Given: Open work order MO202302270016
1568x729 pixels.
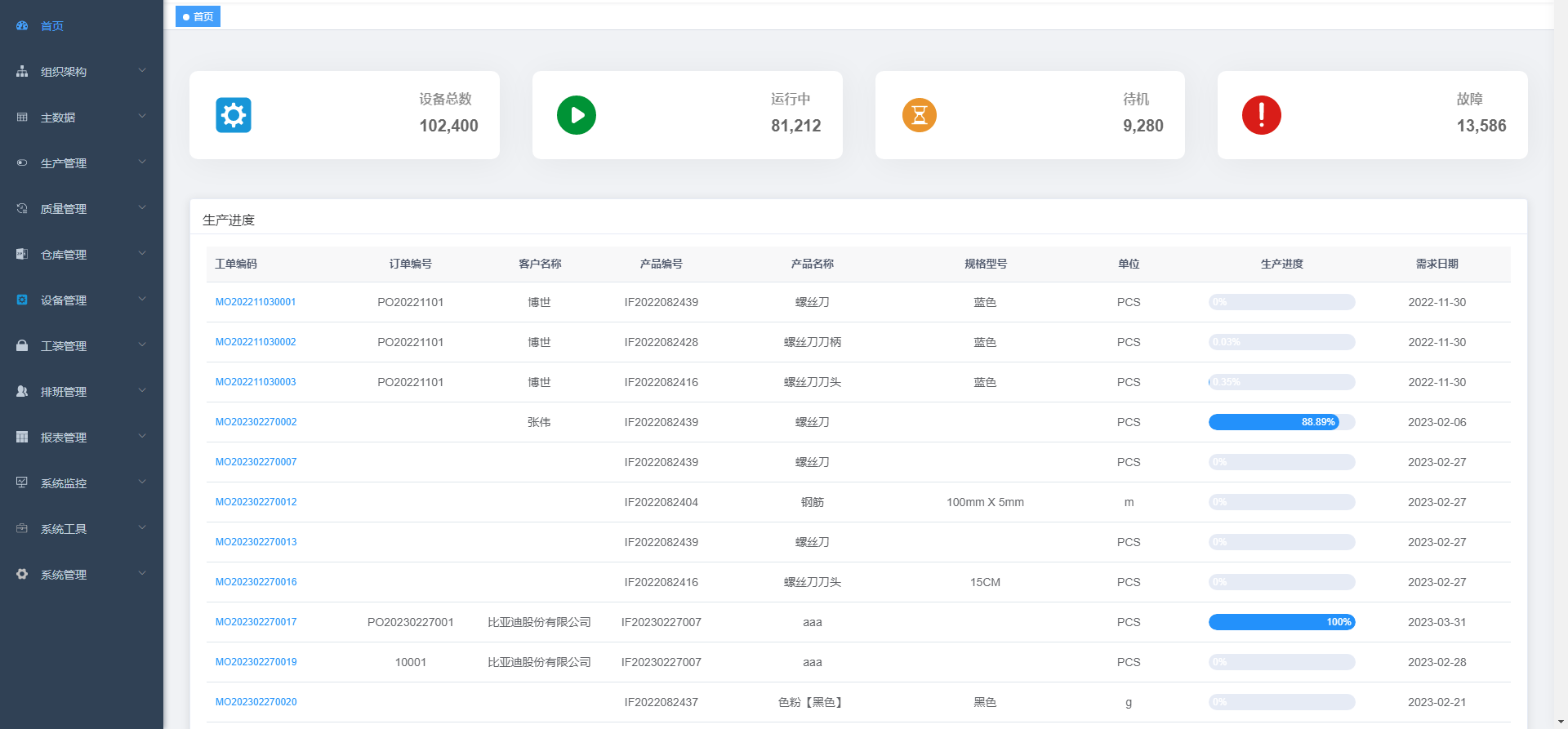Looking at the screenshot, I should (256, 582).
